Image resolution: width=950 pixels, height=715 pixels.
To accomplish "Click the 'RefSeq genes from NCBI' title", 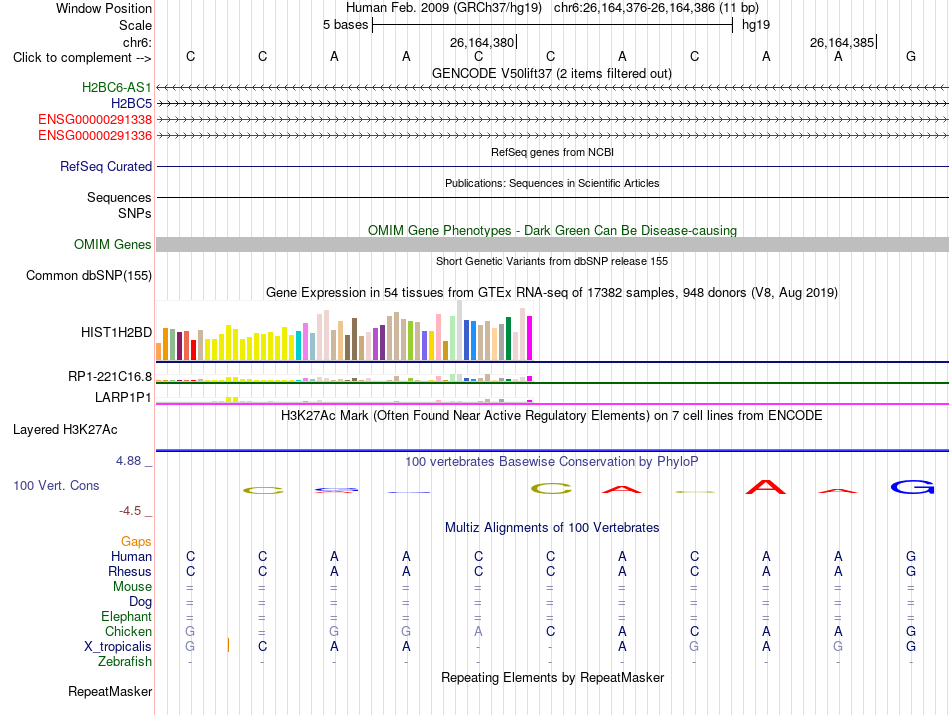I will 552,152.
